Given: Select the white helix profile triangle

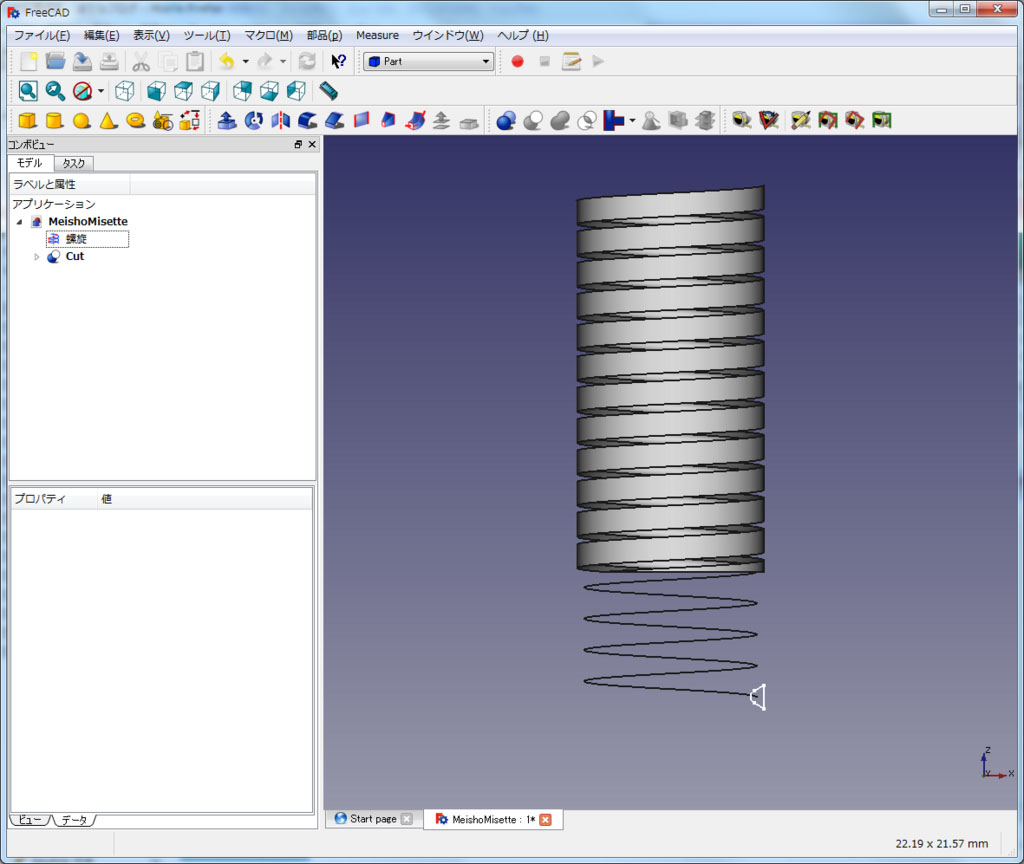Looking at the screenshot, I should pos(758,697).
